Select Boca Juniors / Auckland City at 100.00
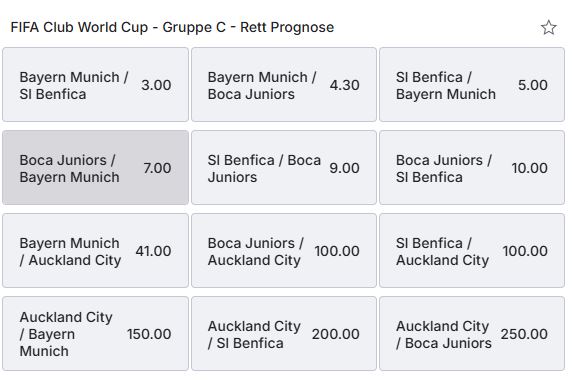The height and width of the screenshot is (380, 572). tap(284, 251)
